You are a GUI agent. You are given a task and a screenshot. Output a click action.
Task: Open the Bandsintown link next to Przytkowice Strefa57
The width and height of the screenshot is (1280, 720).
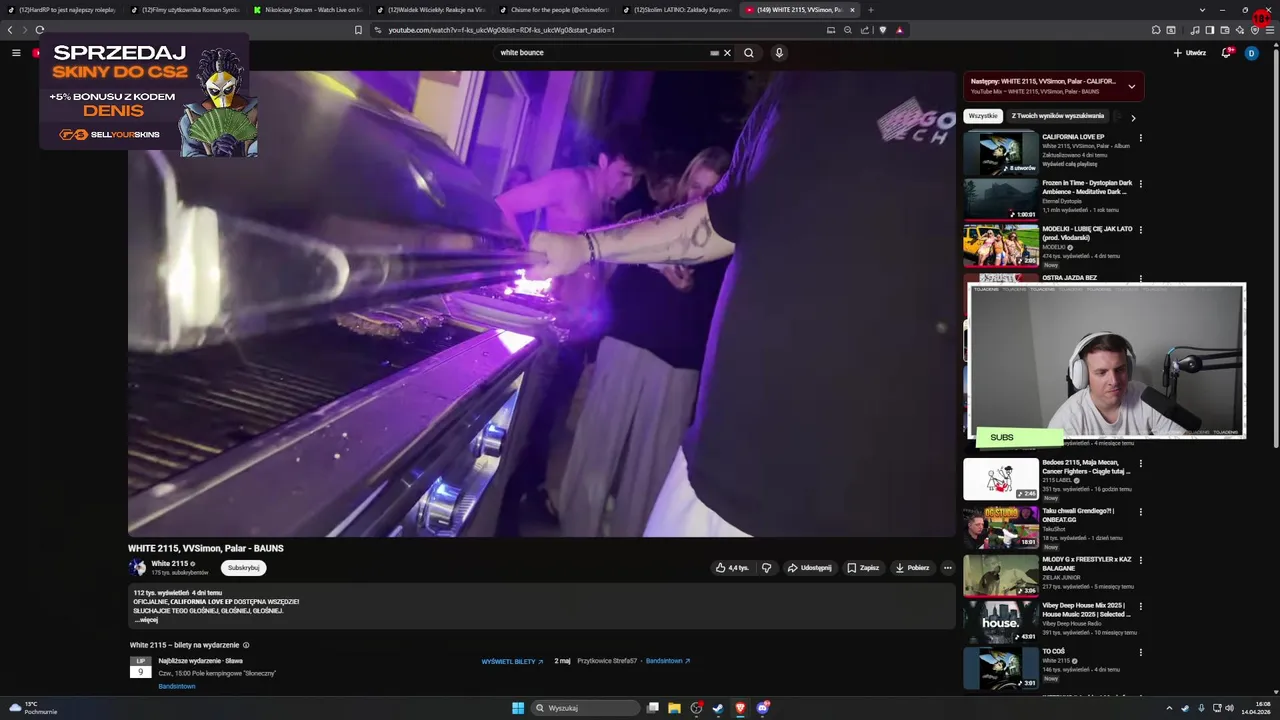668,661
